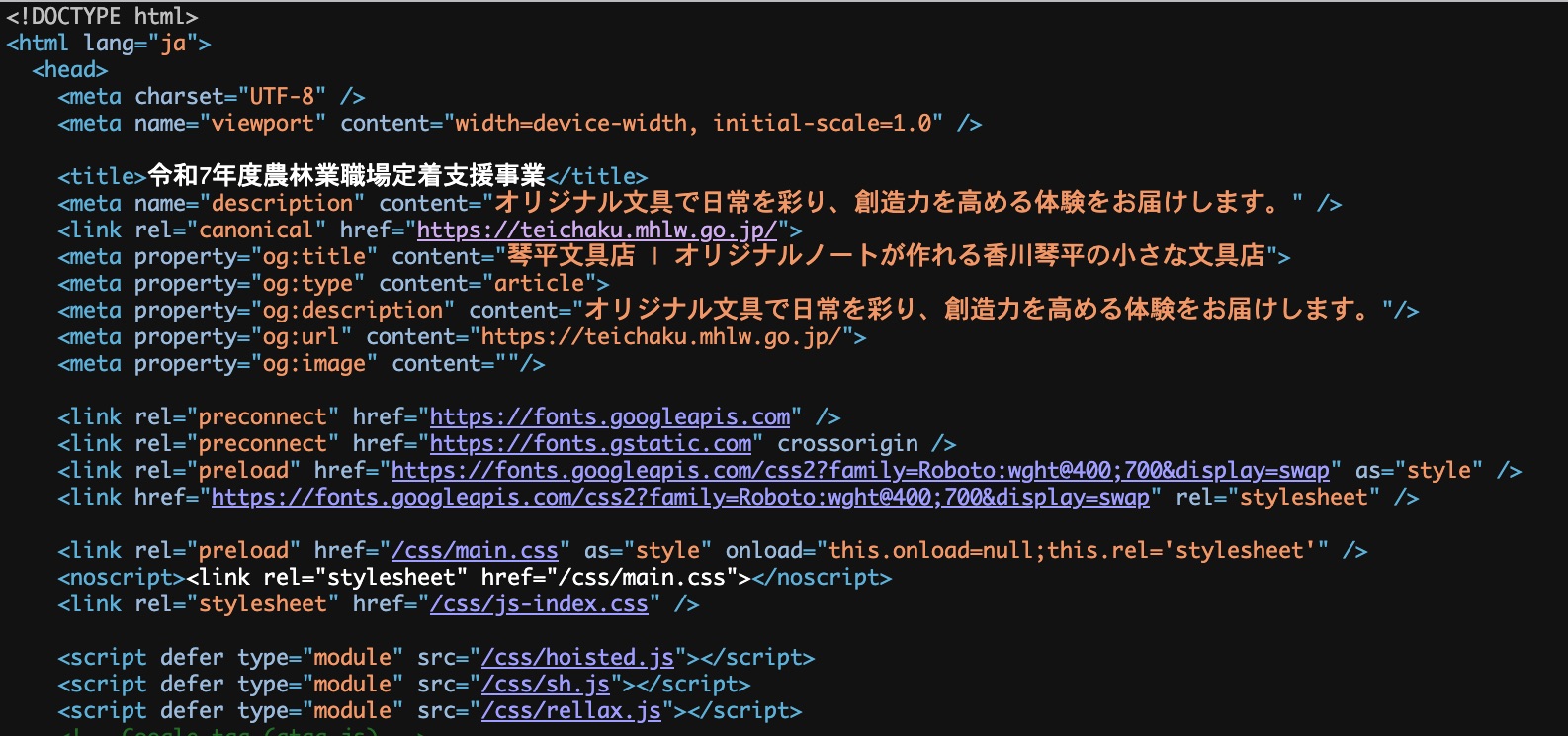Open the /css/hoisted.js script link
Image resolution: width=1568 pixels, height=736 pixels.
(577, 658)
